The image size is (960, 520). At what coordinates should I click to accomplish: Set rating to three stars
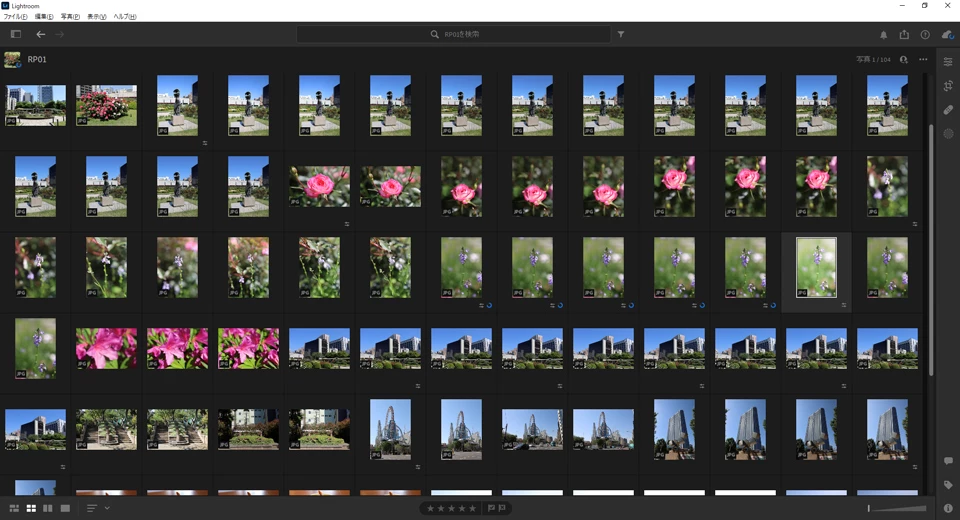pyautogui.click(x=451, y=508)
